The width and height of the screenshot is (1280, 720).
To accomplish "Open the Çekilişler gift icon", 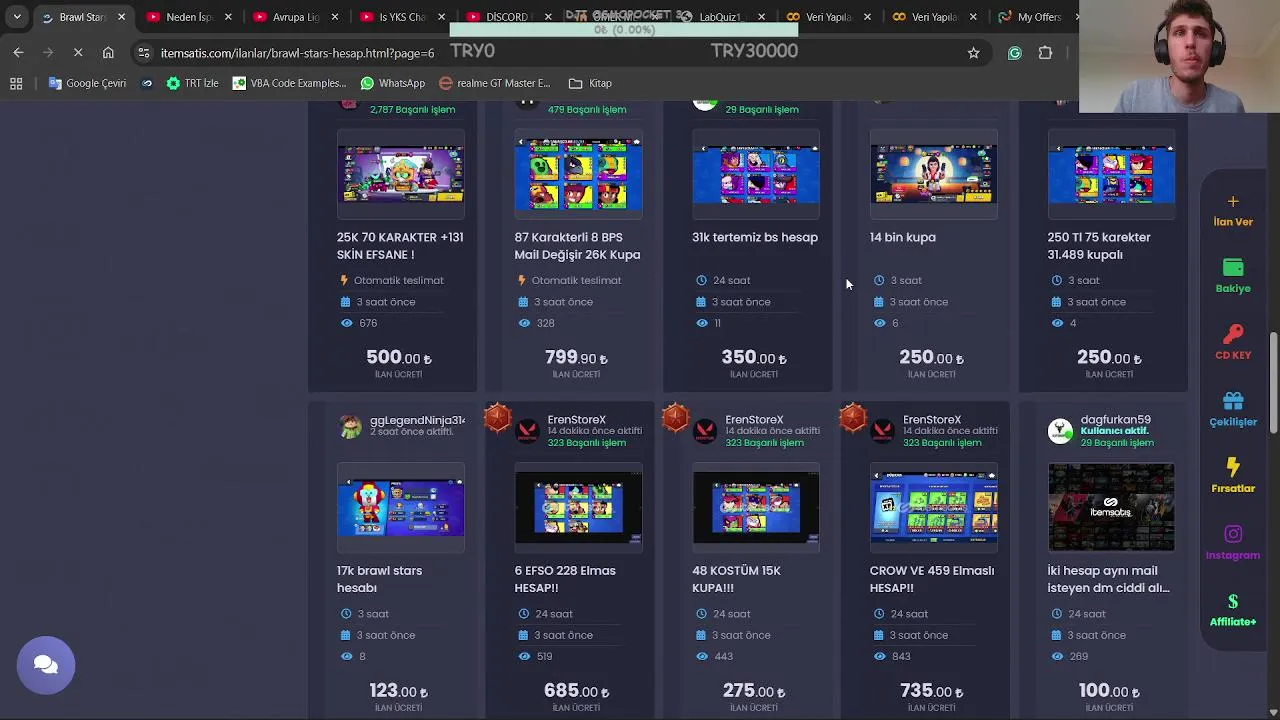I will pos(1233,401).
